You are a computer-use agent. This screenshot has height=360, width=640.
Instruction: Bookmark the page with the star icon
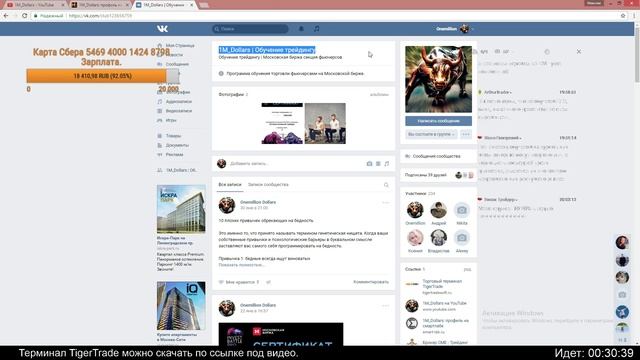pyautogui.click(x=623, y=16)
